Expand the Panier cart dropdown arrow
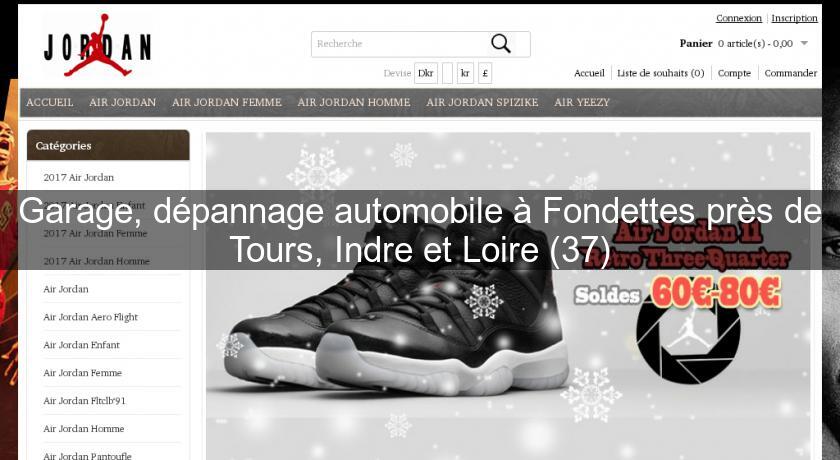The image size is (840, 460). (x=804, y=43)
